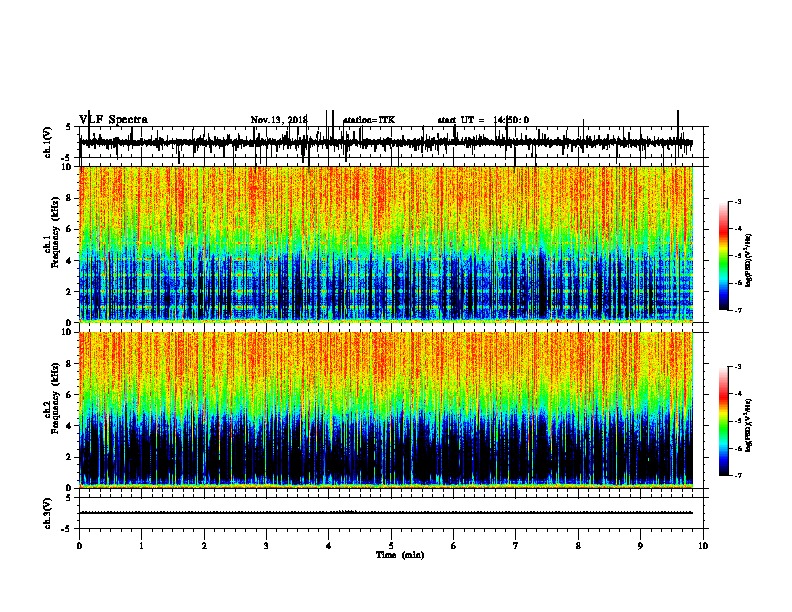This screenshot has width=792, height=612.
Task: Click time axis tick label '10'
Action: [703, 545]
